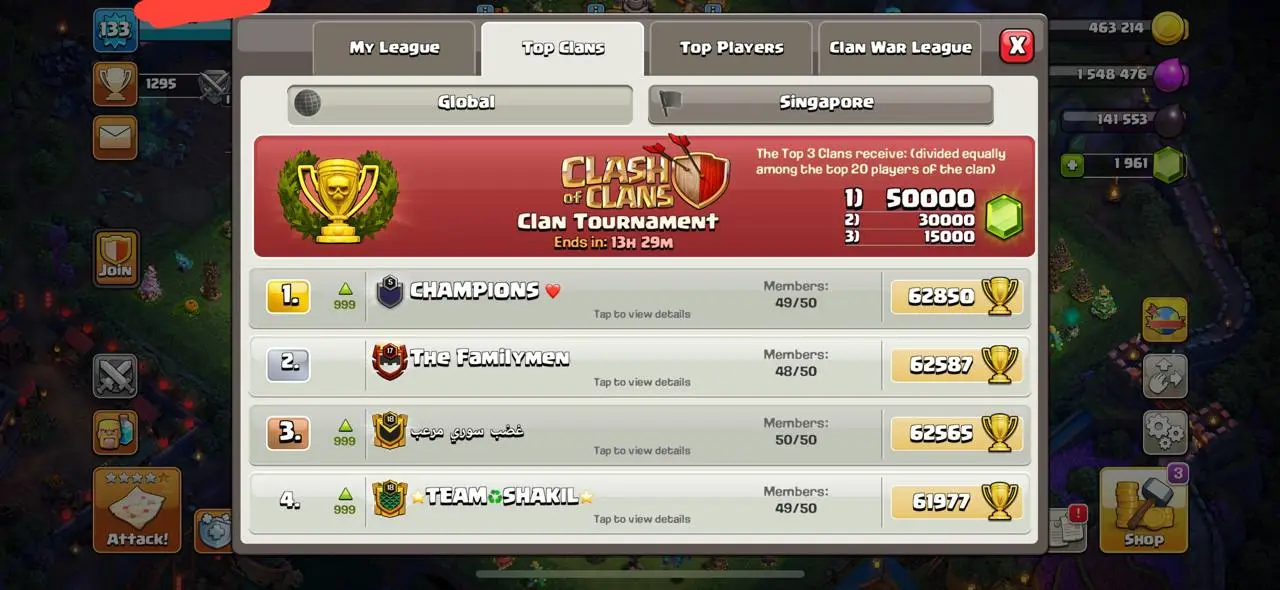Open TEAM SHAKIL clan row
1280x590 pixels.
pyautogui.click(x=640, y=502)
